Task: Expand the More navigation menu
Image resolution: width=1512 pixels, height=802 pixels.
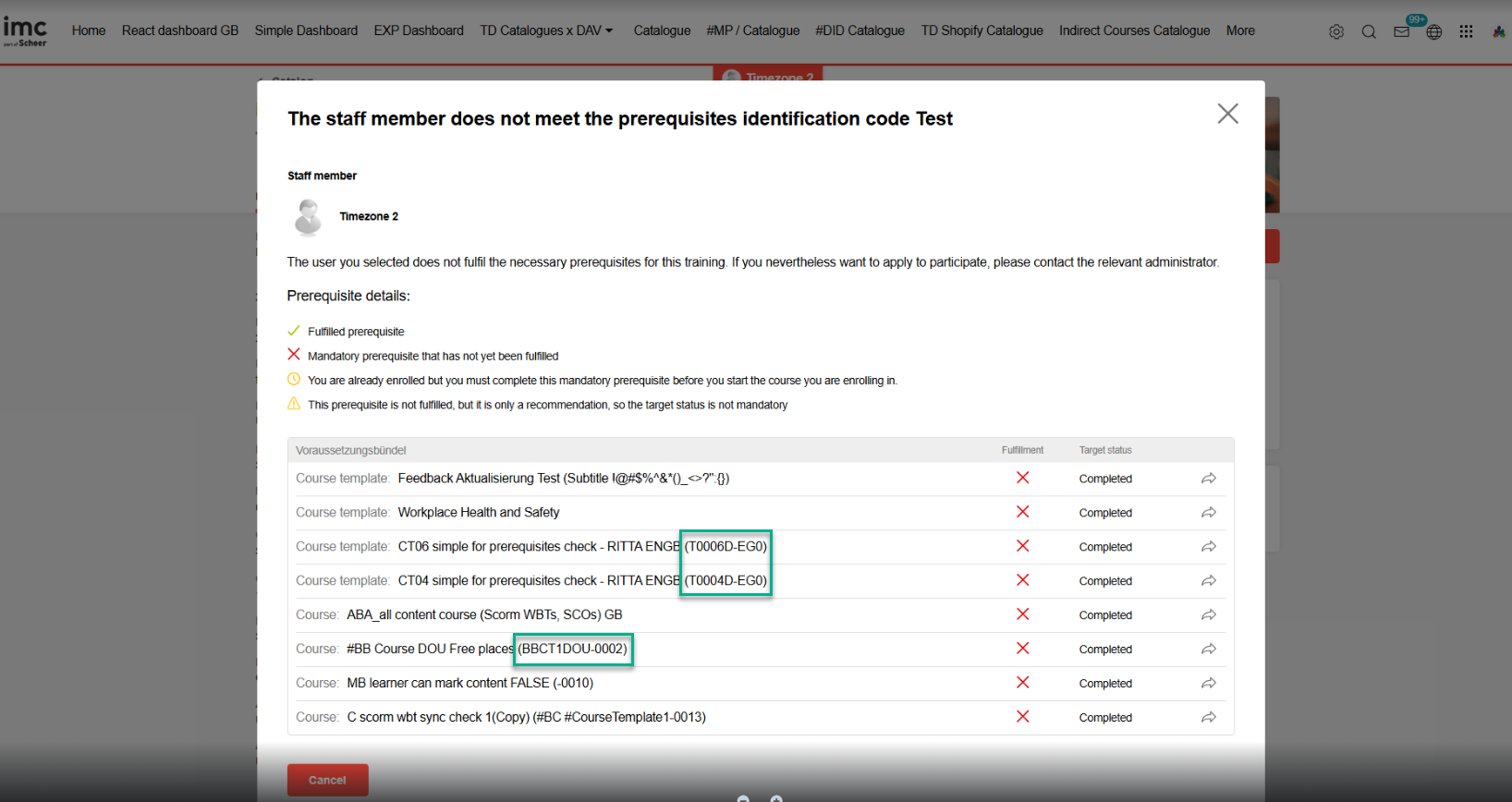Action: (1240, 30)
